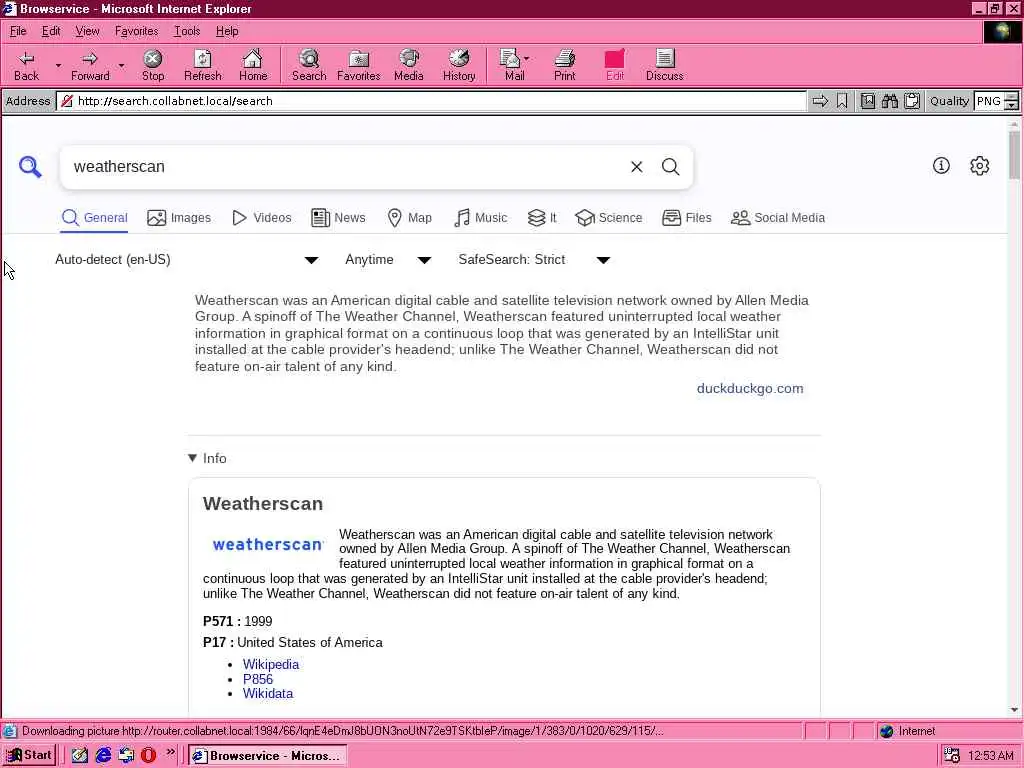Click the bookmark icon beside address bar
Screen dimensions: 1024x768
click(842, 101)
